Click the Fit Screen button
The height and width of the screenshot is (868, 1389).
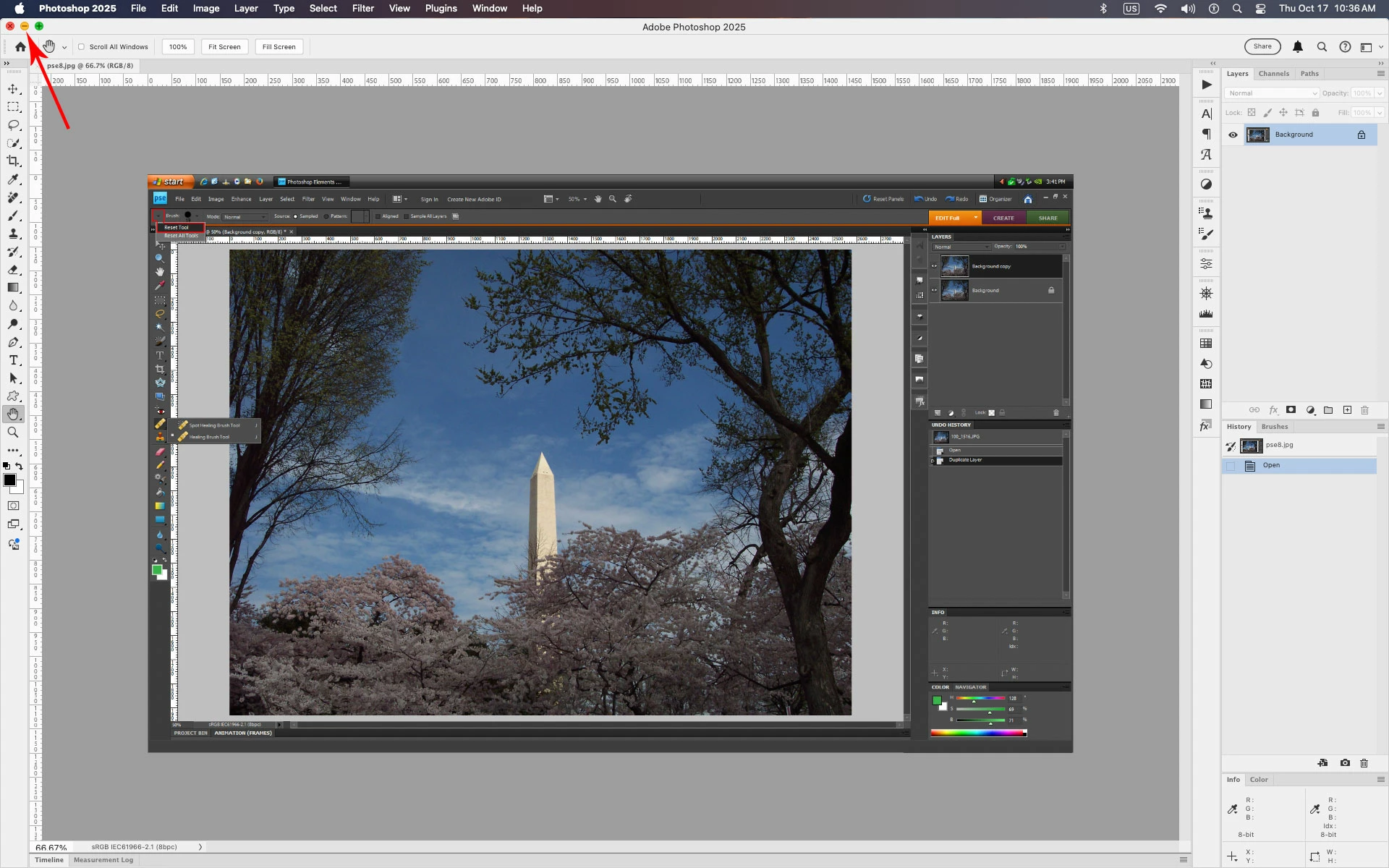pyautogui.click(x=224, y=47)
